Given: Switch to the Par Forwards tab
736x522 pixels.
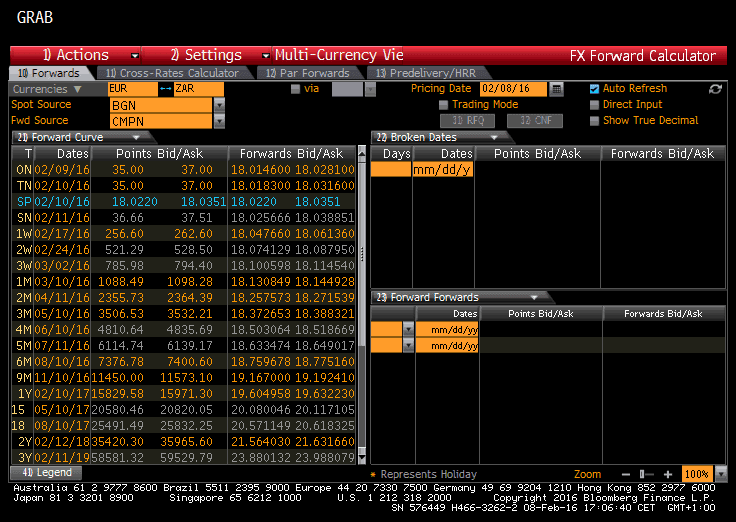Looking at the screenshot, I should [308, 73].
